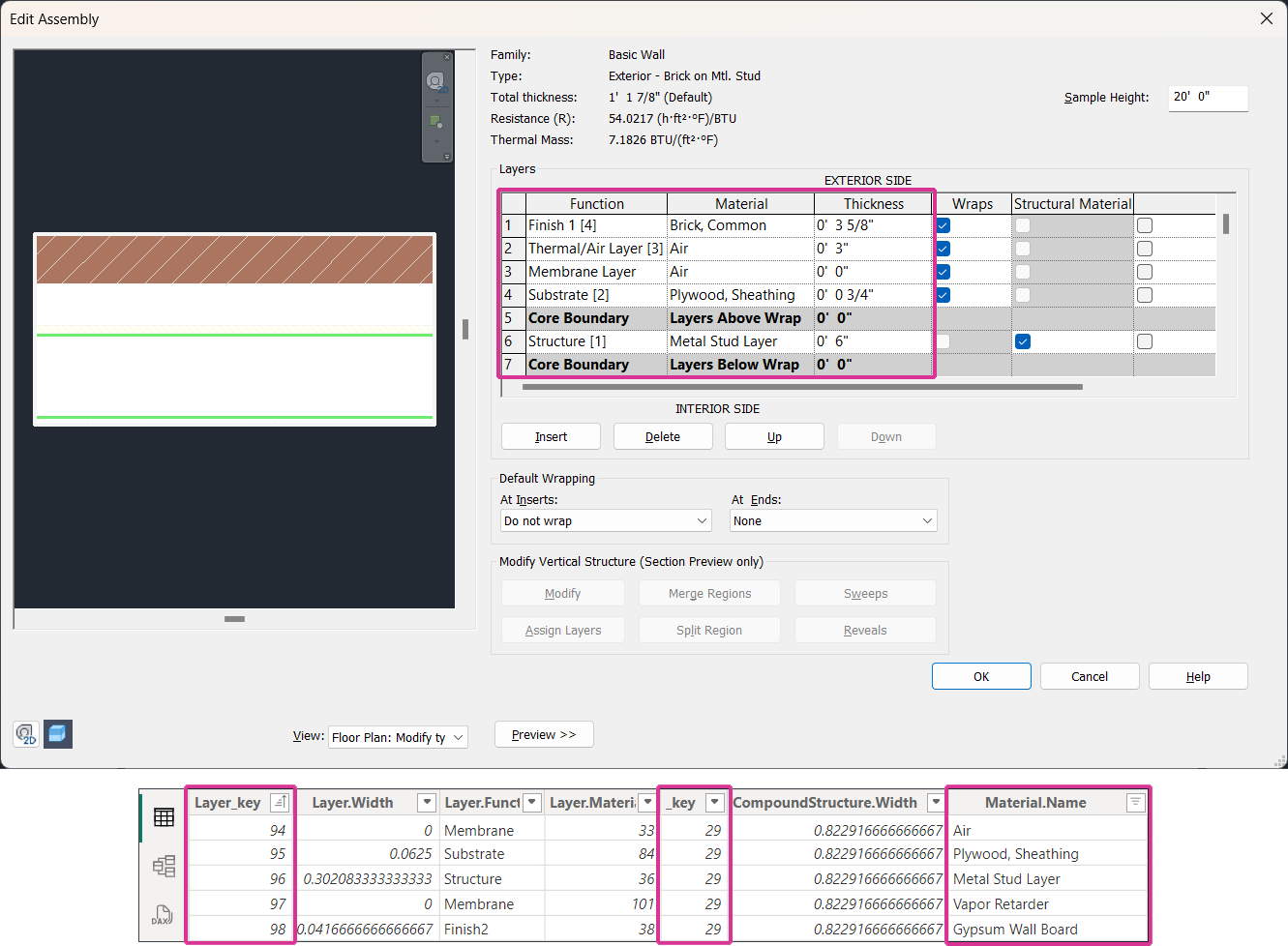Select the thickness cell 0' 6"
The width and height of the screenshot is (1288, 946).
pos(873,341)
